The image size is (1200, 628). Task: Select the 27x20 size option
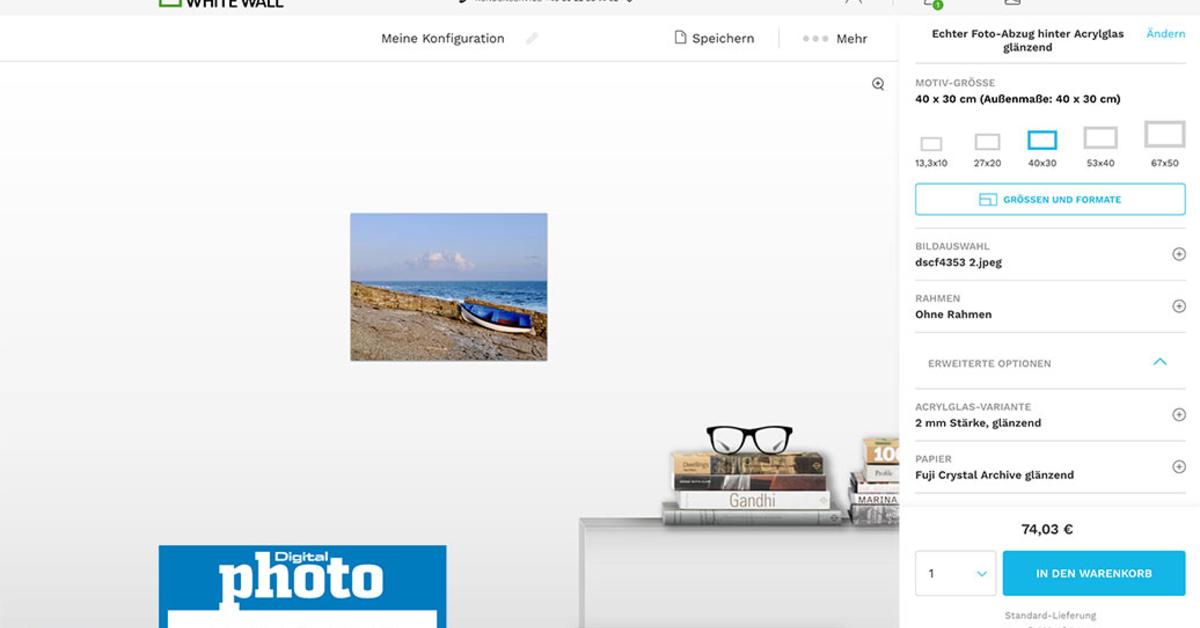coord(987,150)
